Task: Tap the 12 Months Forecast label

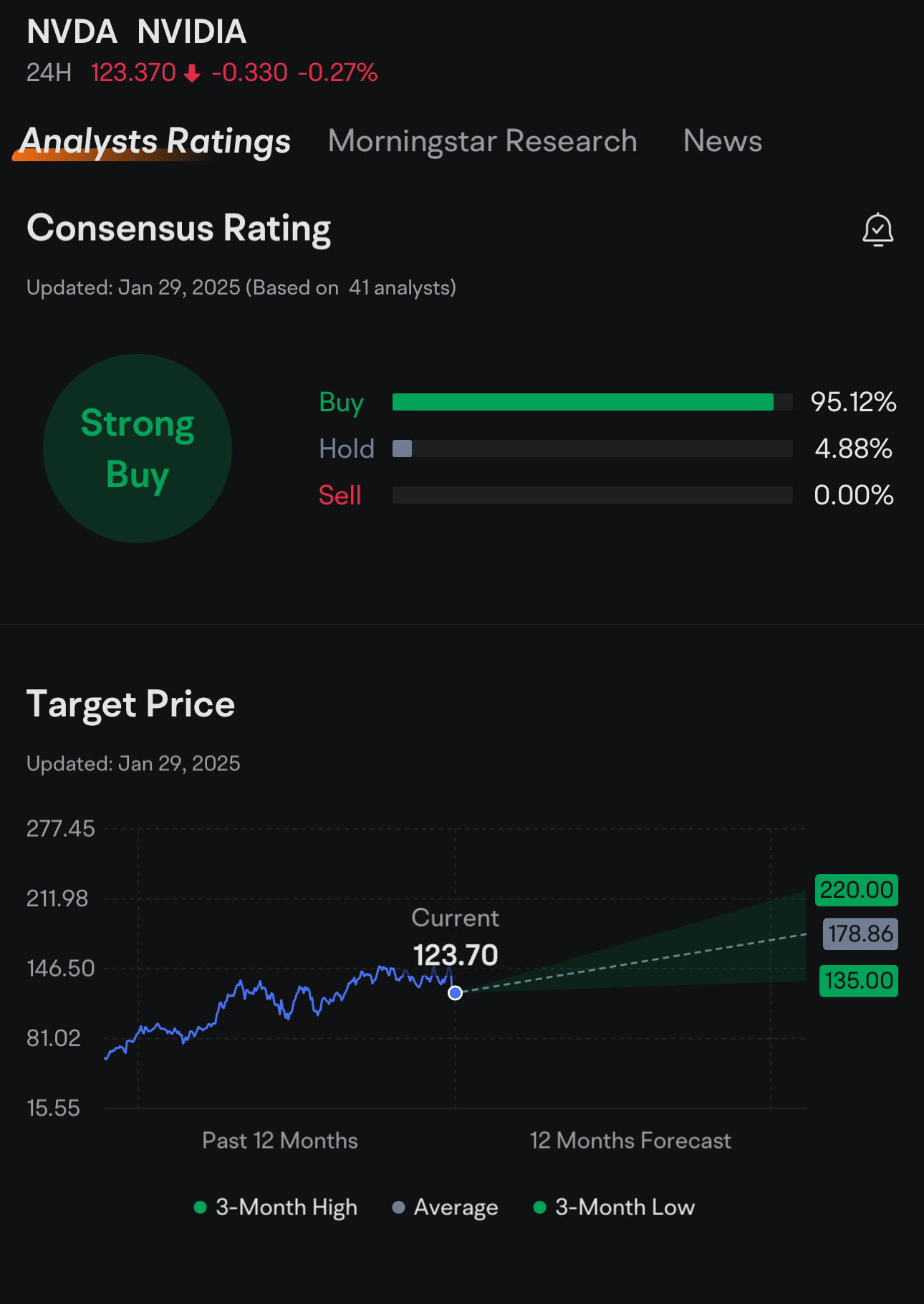Action: click(x=630, y=1141)
